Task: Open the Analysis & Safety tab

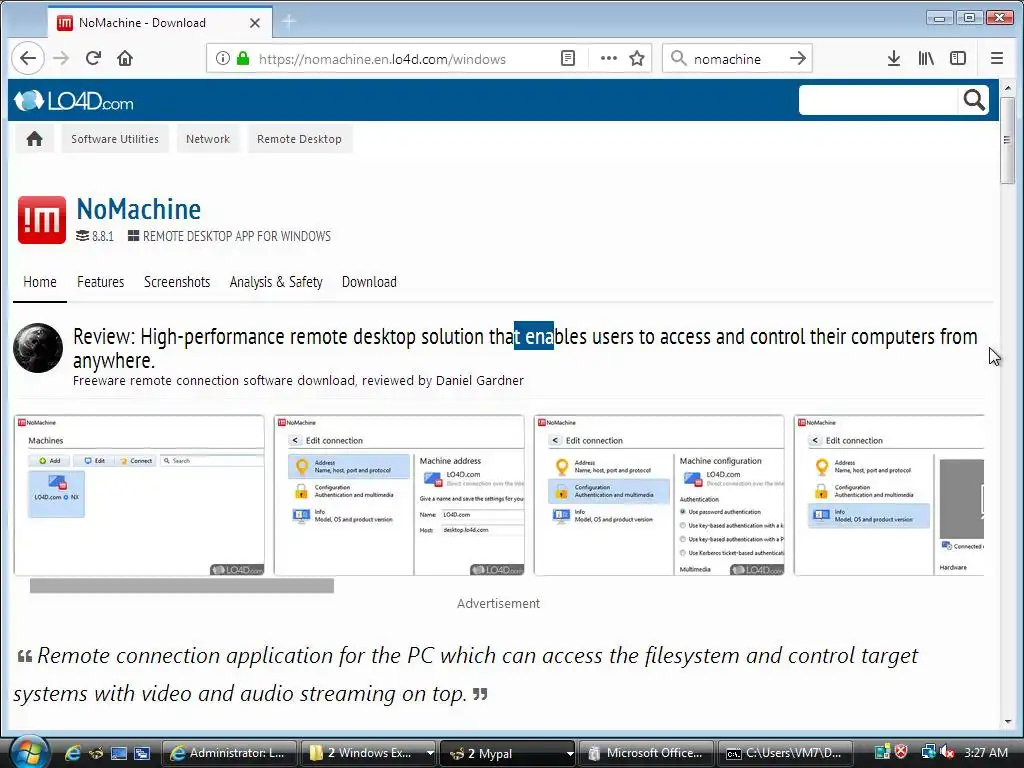Action: pyautogui.click(x=276, y=282)
